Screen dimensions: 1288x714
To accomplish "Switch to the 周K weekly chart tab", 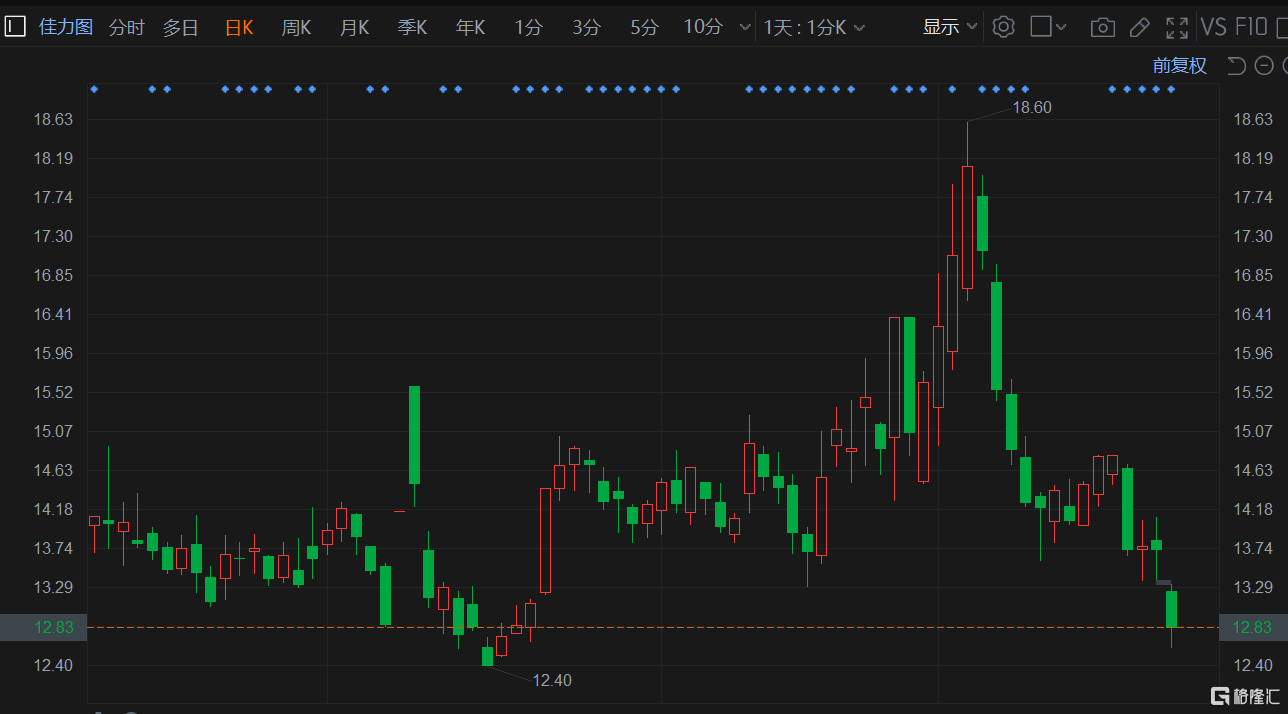I will 296,27.
